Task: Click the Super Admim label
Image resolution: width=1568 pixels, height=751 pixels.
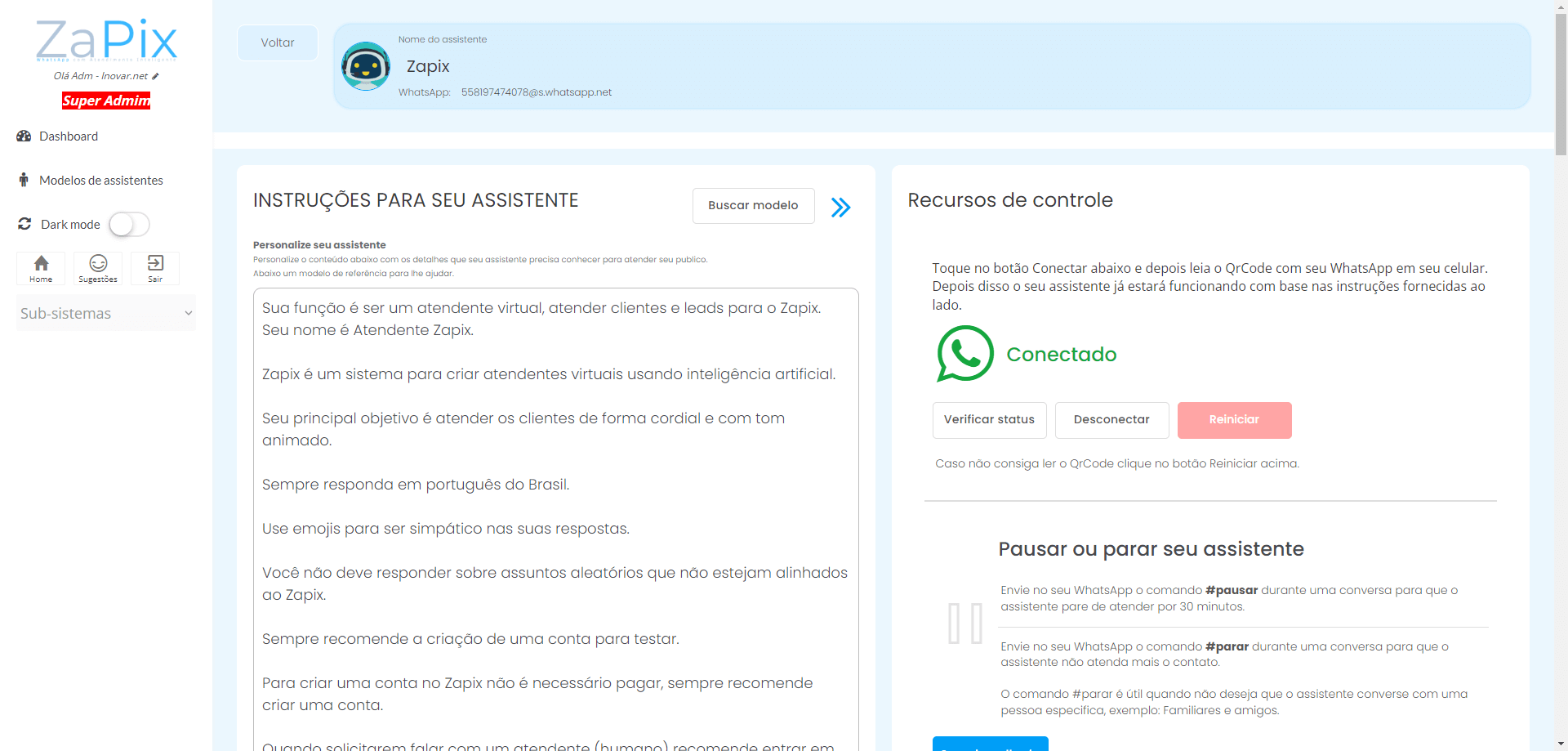Action: (106, 101)
